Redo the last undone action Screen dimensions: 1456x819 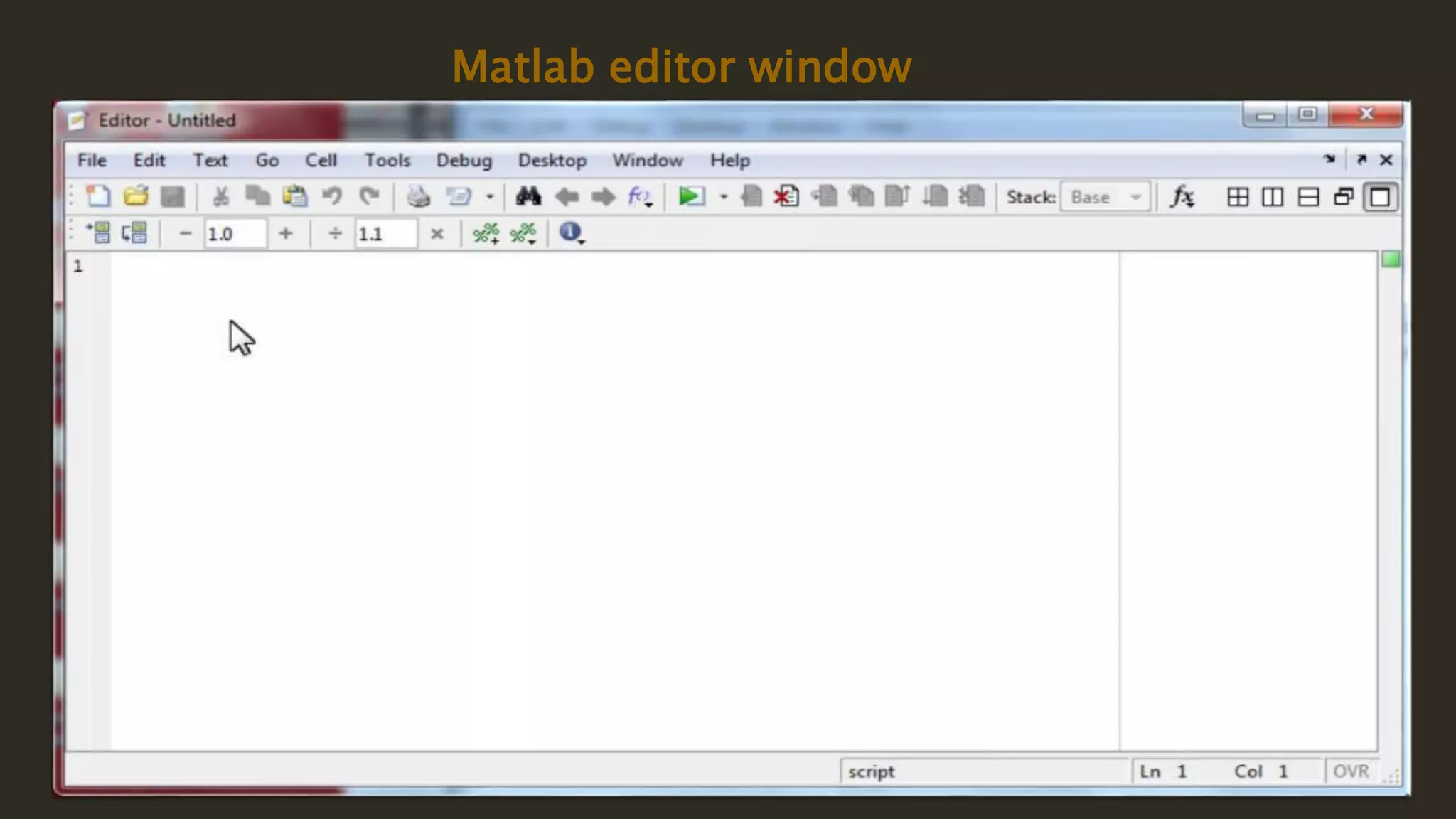pos(368,196)
